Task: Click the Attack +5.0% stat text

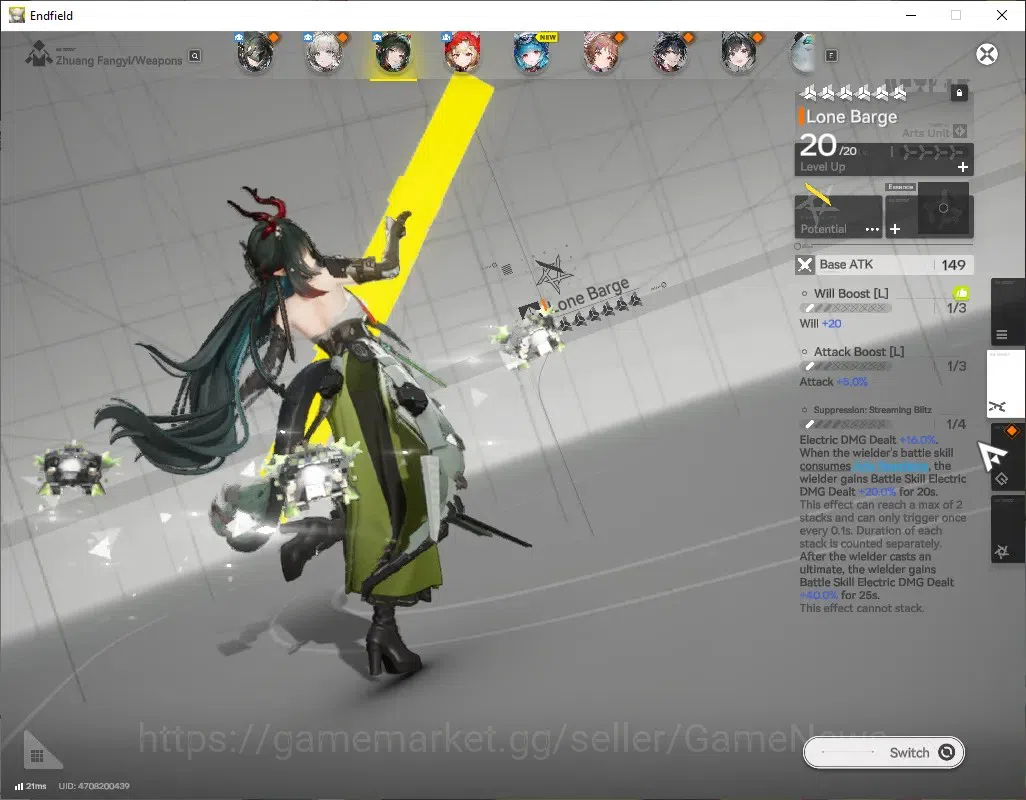Action: 833,381
